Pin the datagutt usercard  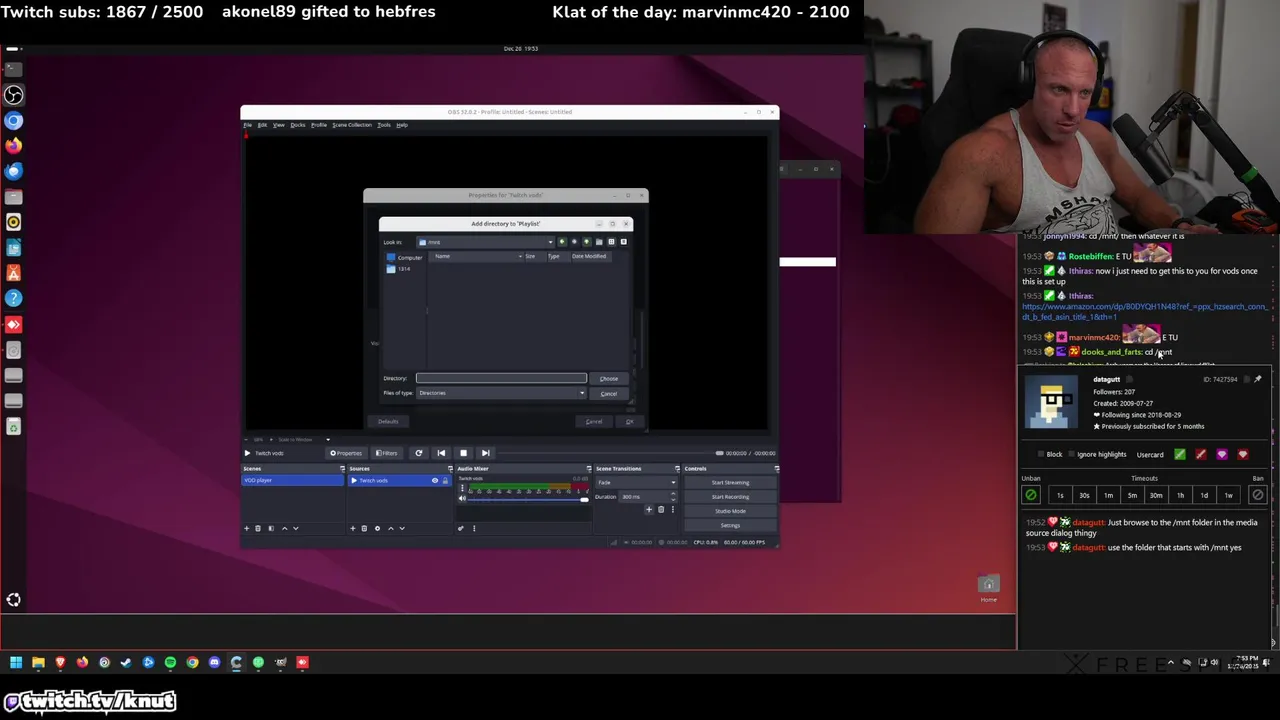1258,379
